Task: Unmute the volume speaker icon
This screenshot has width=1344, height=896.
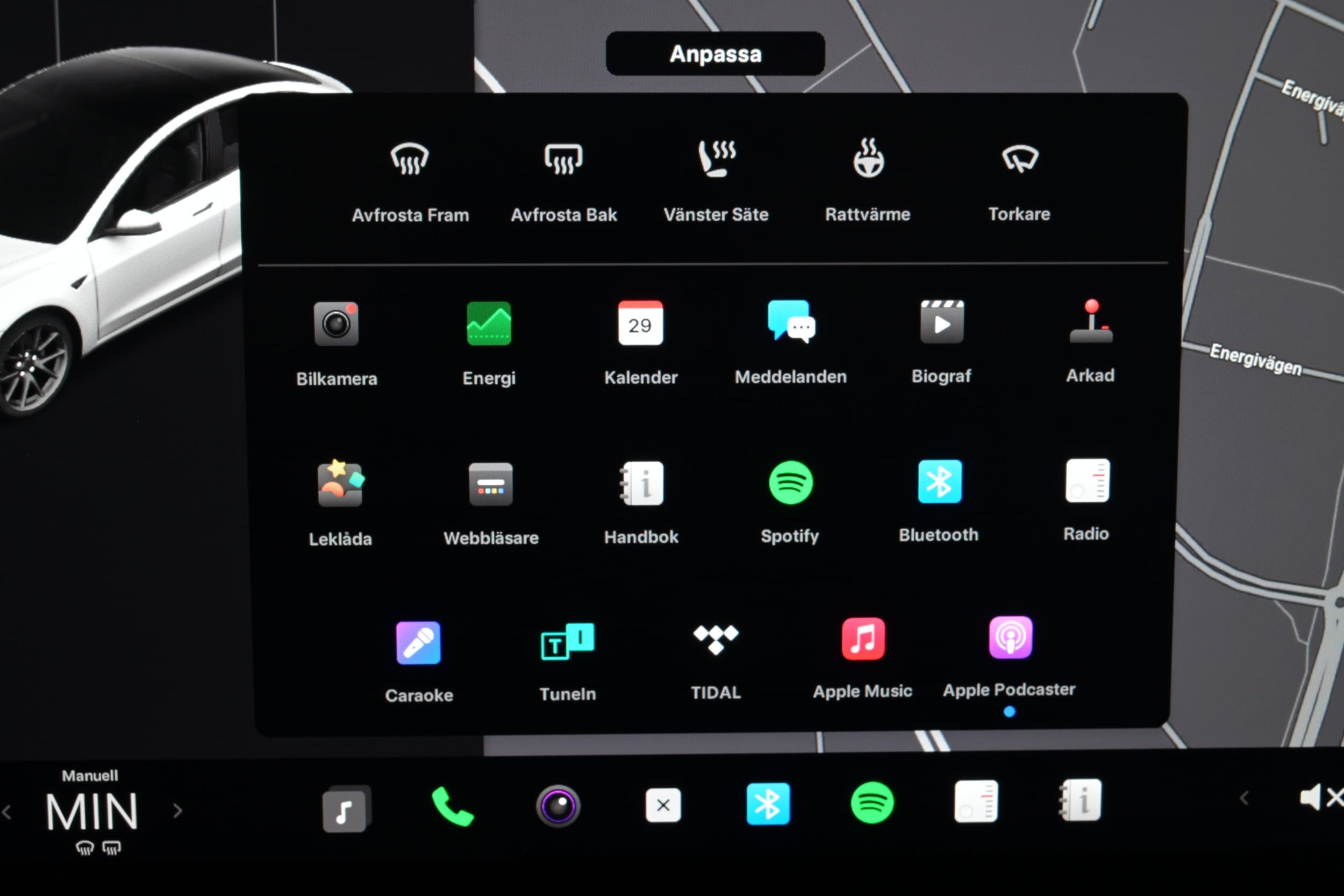Action: pos(1321,797)
